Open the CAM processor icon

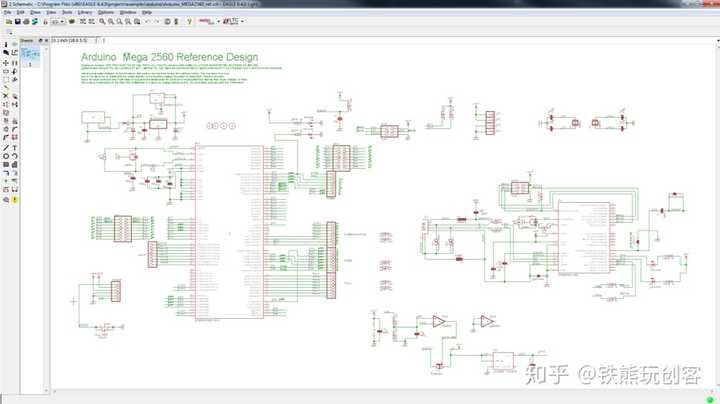point(34,21)
